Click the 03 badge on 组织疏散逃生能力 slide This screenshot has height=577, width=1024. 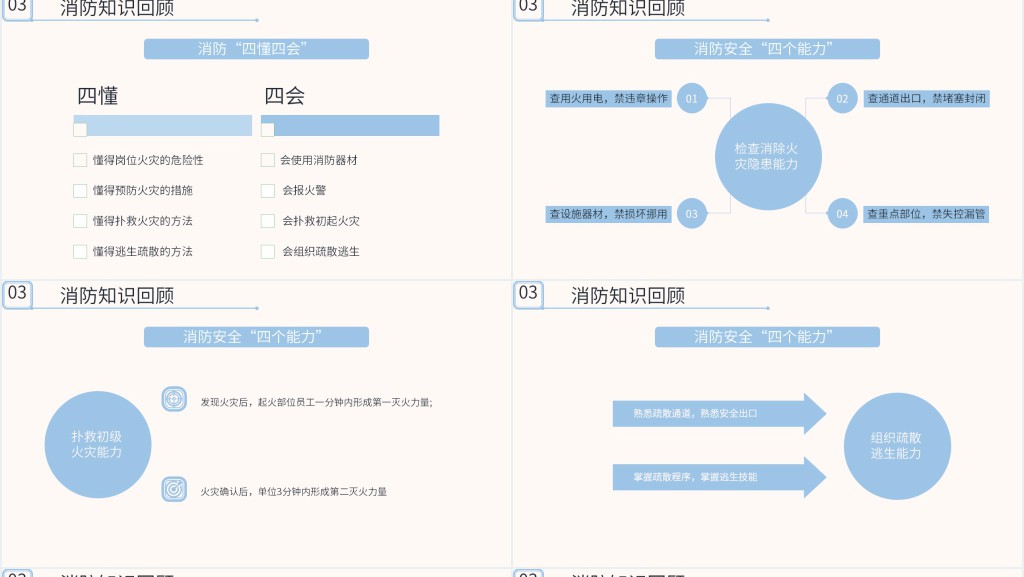click(x=528, y=294)
